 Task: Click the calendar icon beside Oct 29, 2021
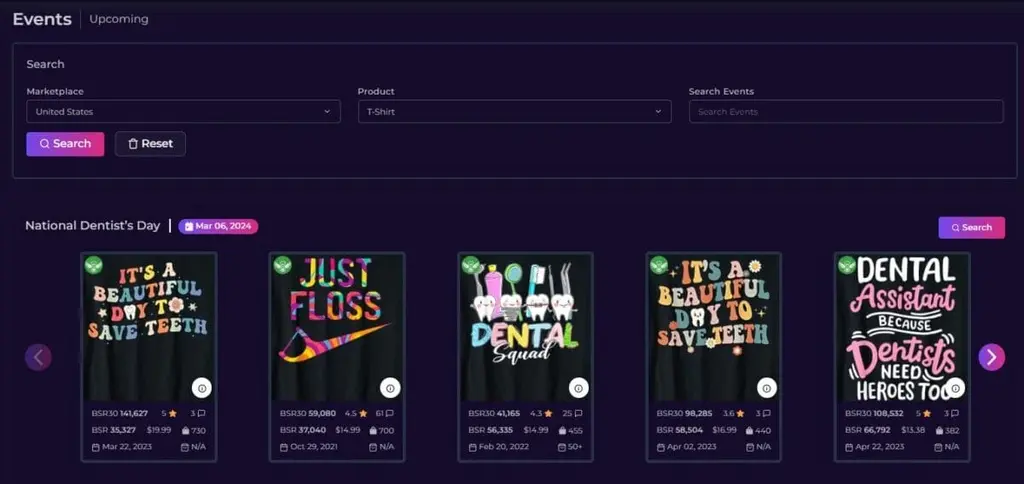click(284, 447)
